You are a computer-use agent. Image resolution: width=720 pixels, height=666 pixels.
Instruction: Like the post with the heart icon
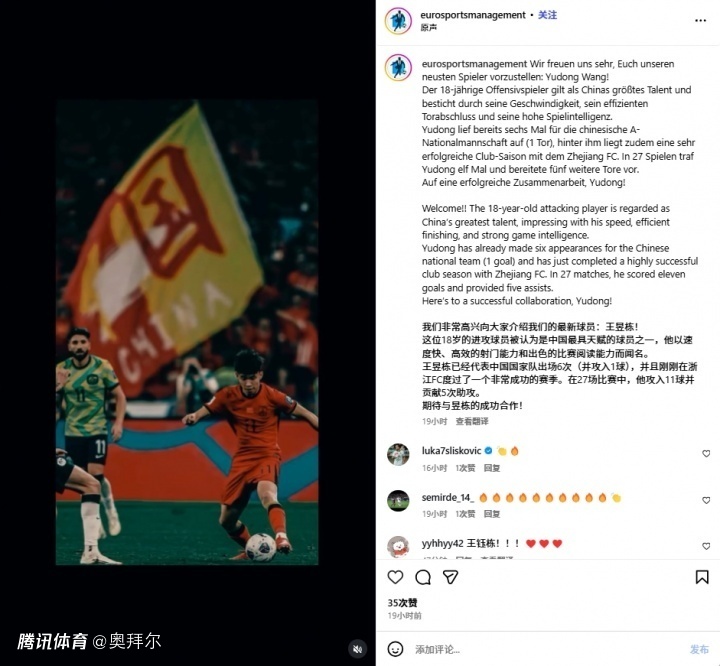[x=395, y=577]
